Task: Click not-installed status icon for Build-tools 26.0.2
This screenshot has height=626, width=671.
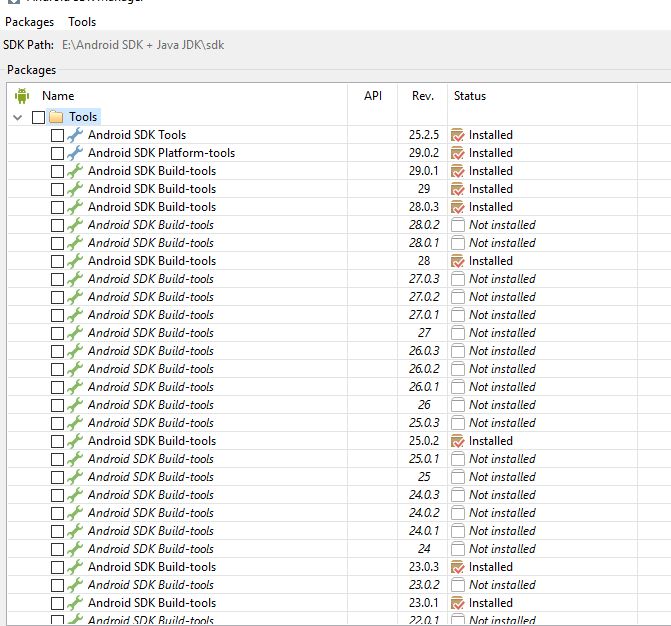Action: (458, 369)
